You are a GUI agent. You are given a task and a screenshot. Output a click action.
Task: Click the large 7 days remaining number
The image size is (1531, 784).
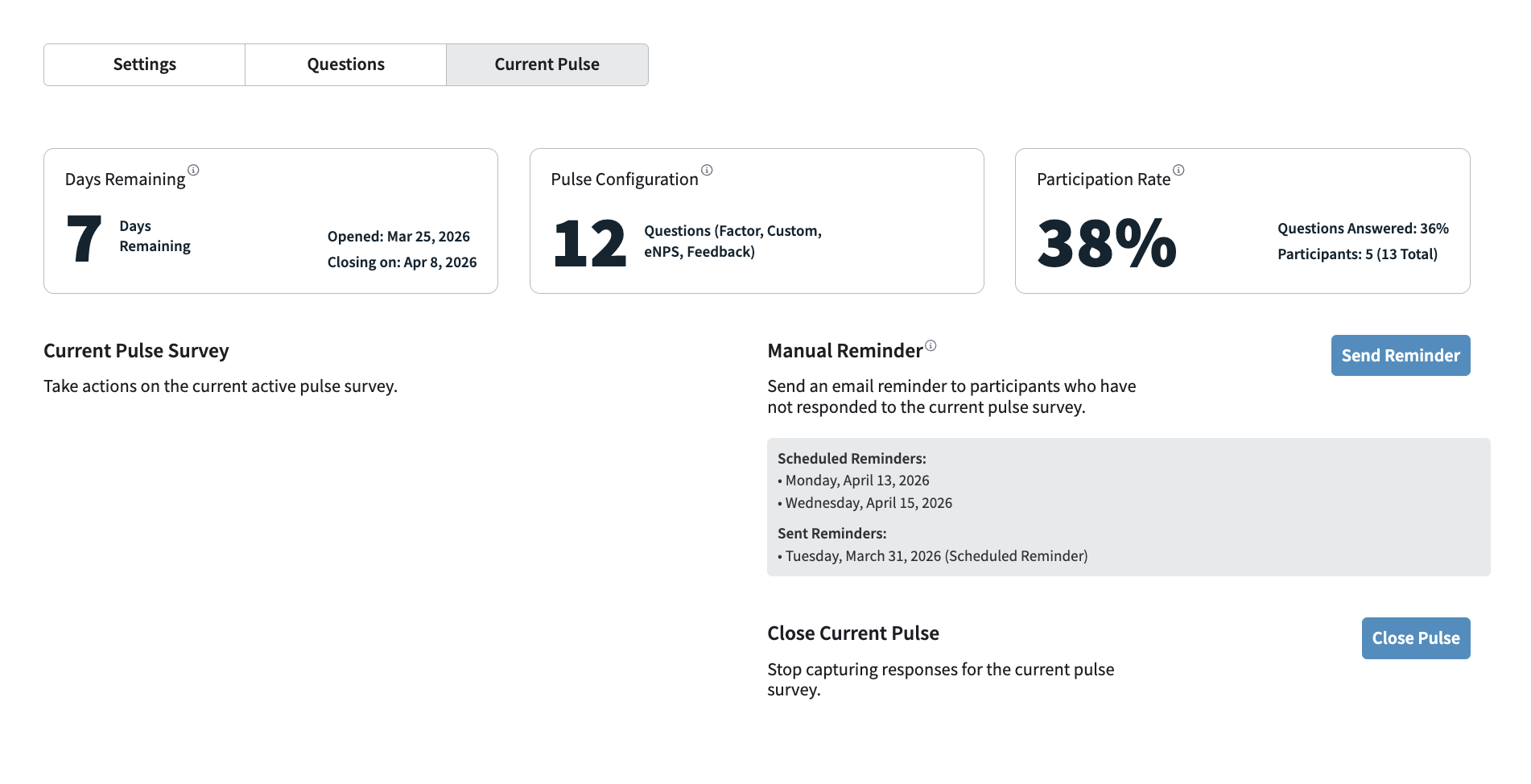84,239
